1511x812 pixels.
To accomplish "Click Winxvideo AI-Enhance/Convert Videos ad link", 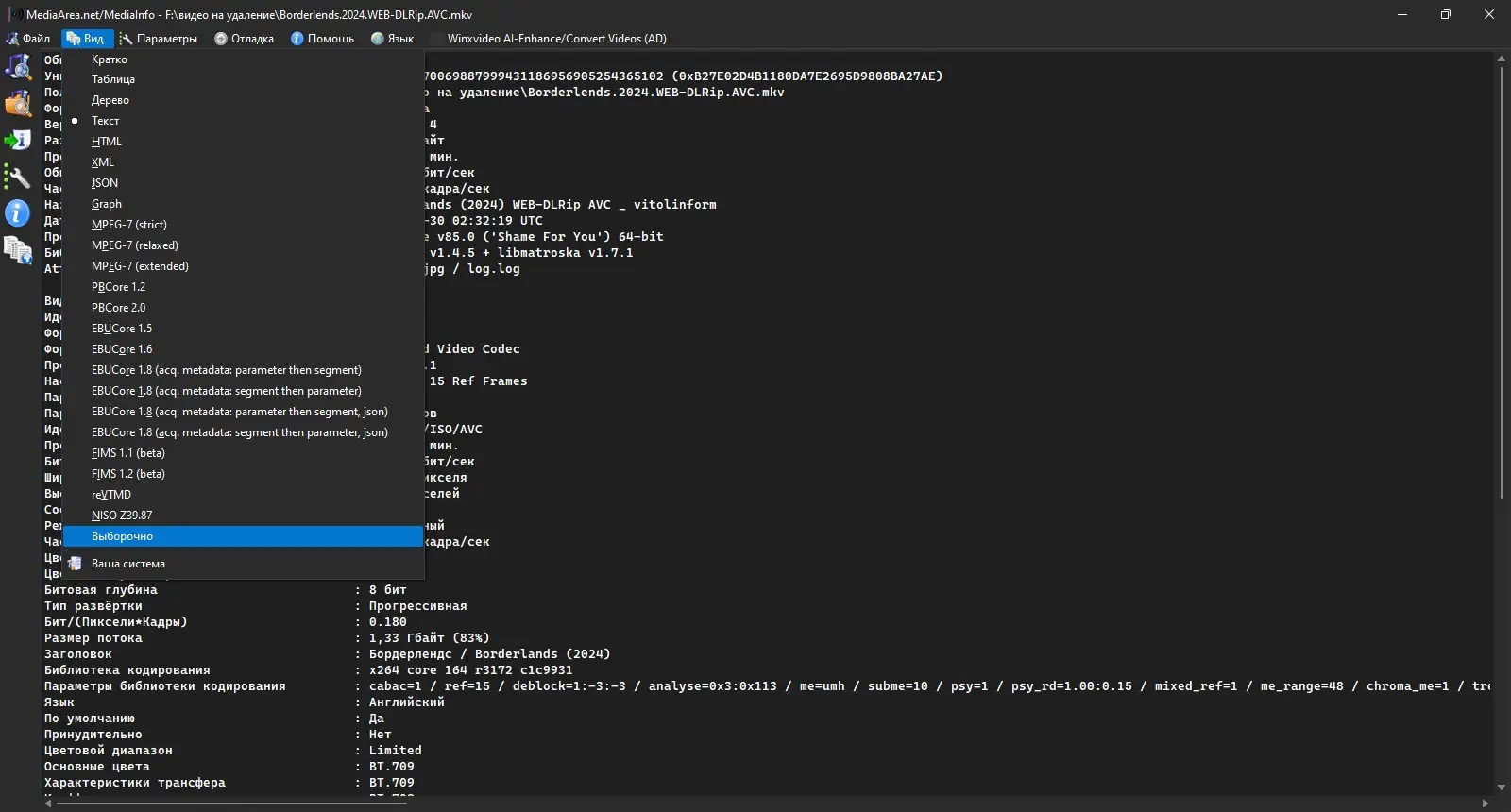I will pyautogui.click(x=556, y=39).
